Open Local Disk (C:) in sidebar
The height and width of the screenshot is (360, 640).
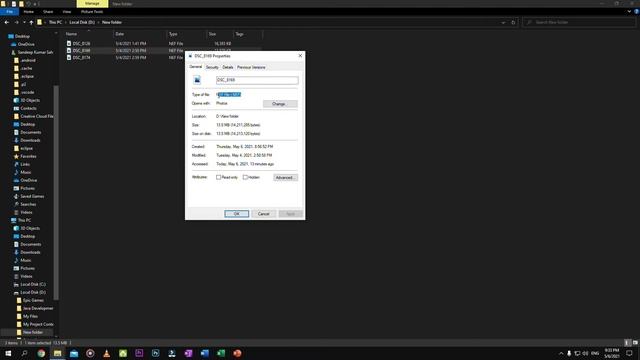coord(33,284)
